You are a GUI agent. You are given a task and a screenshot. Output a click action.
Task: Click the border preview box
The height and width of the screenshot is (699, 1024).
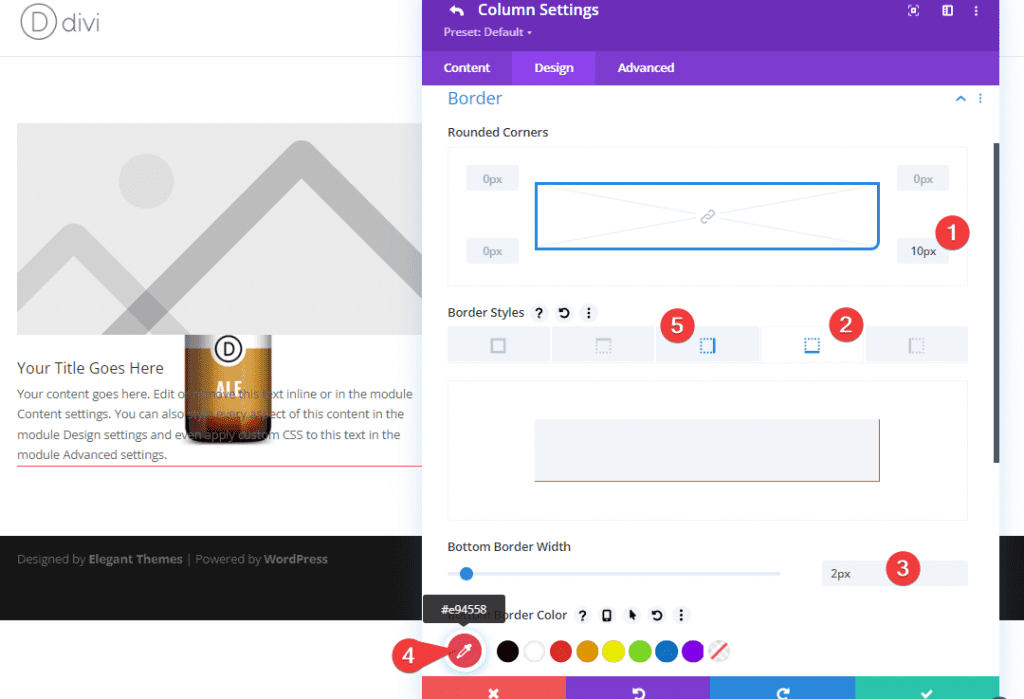(707, 450)
